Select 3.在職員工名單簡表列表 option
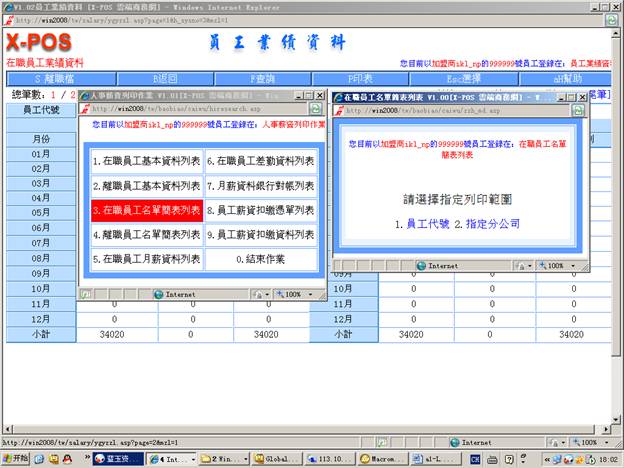This screenshot has height=468, width=624. [x=147, y=210]
